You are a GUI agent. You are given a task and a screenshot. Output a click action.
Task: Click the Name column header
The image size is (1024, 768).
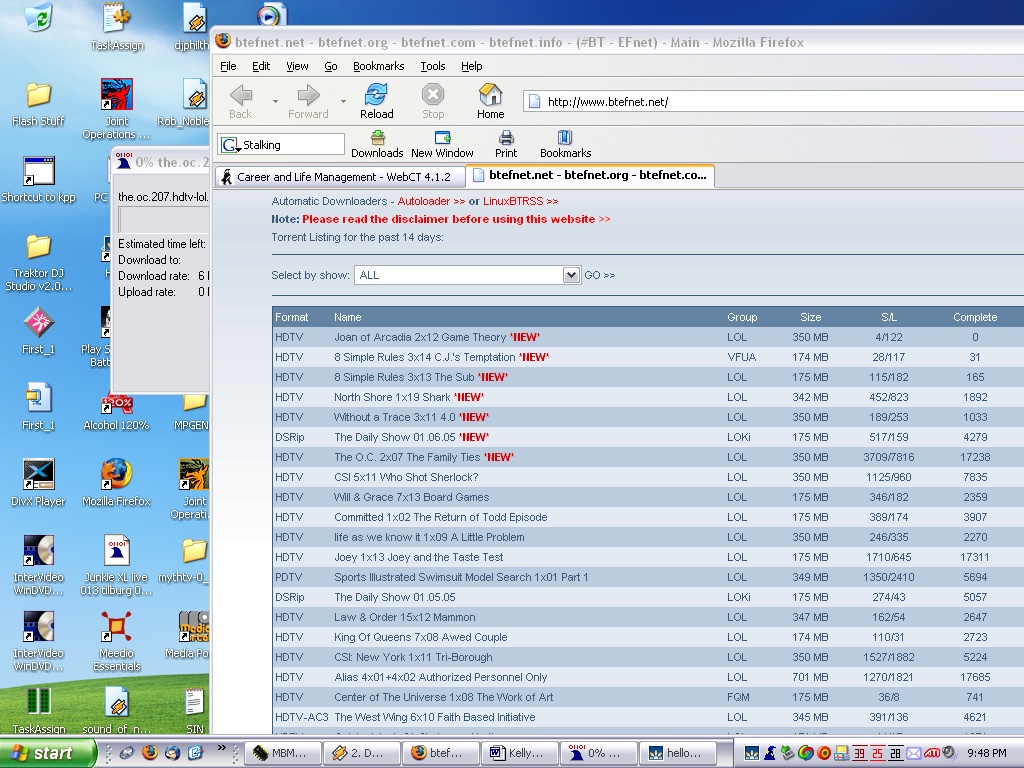[x=347, y=317]
